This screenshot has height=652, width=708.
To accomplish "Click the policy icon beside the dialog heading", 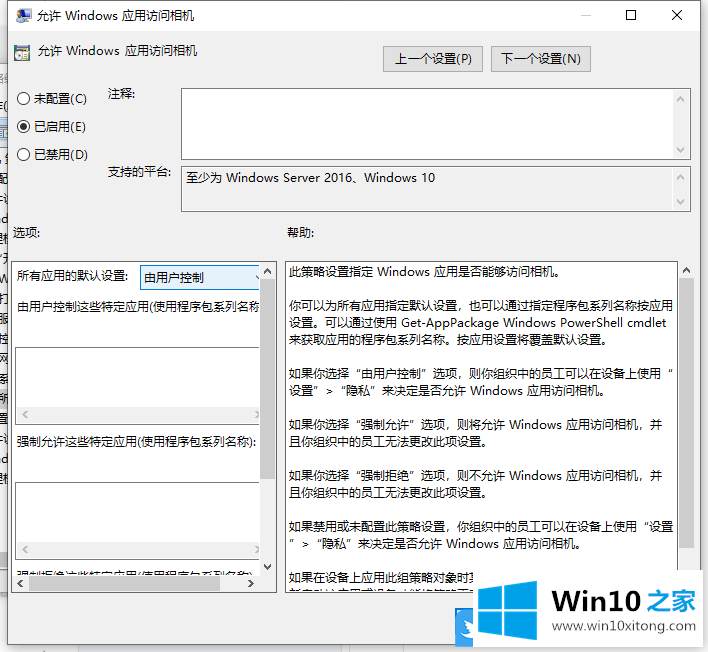I will pyautogui.click(x=22, y=53).
